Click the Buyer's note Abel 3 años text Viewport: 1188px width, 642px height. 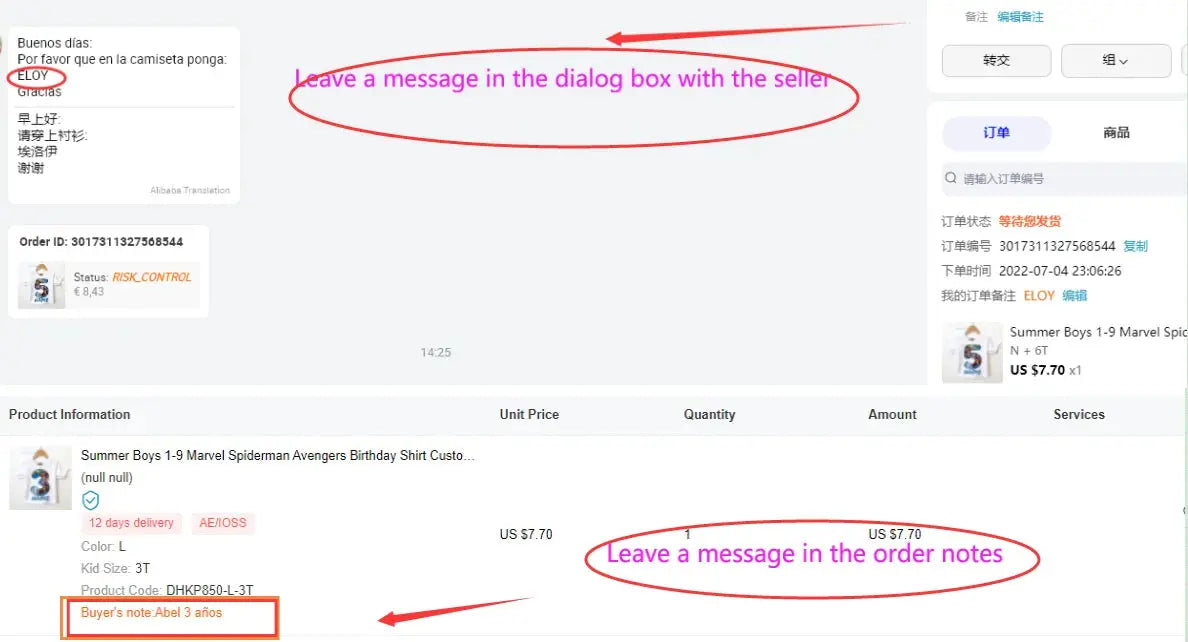click(152, 612)
